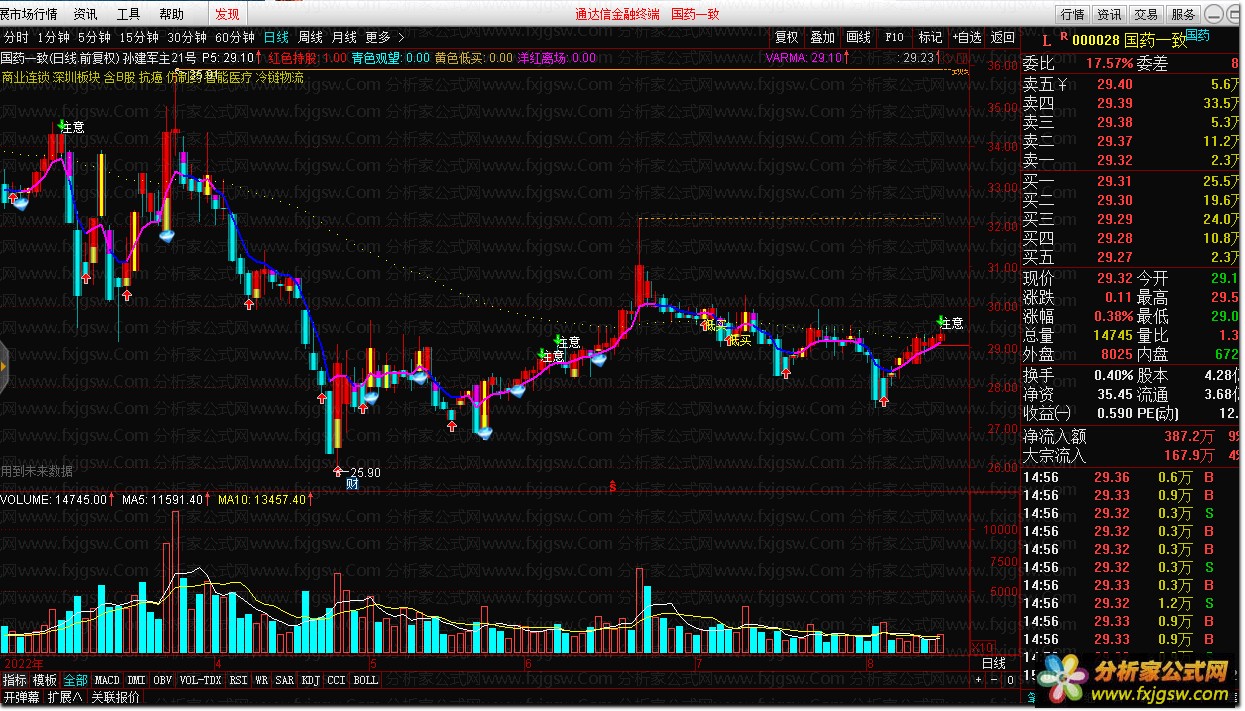Select the SAR indicator tab

(285, 679)
